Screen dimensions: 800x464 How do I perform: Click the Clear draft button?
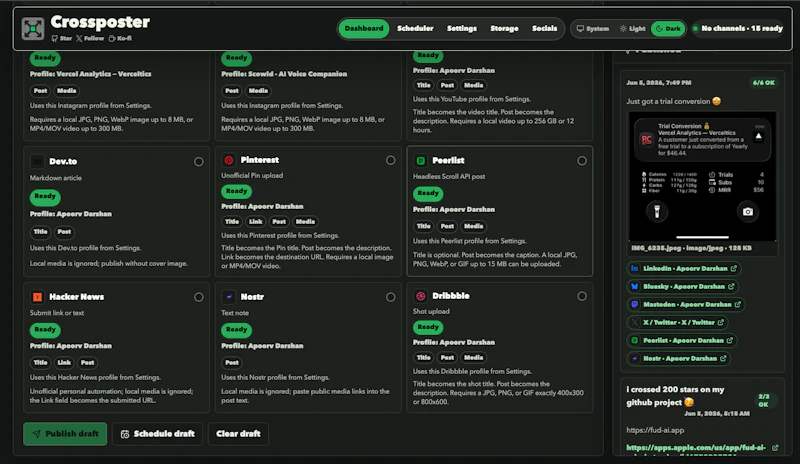(238, 434)
